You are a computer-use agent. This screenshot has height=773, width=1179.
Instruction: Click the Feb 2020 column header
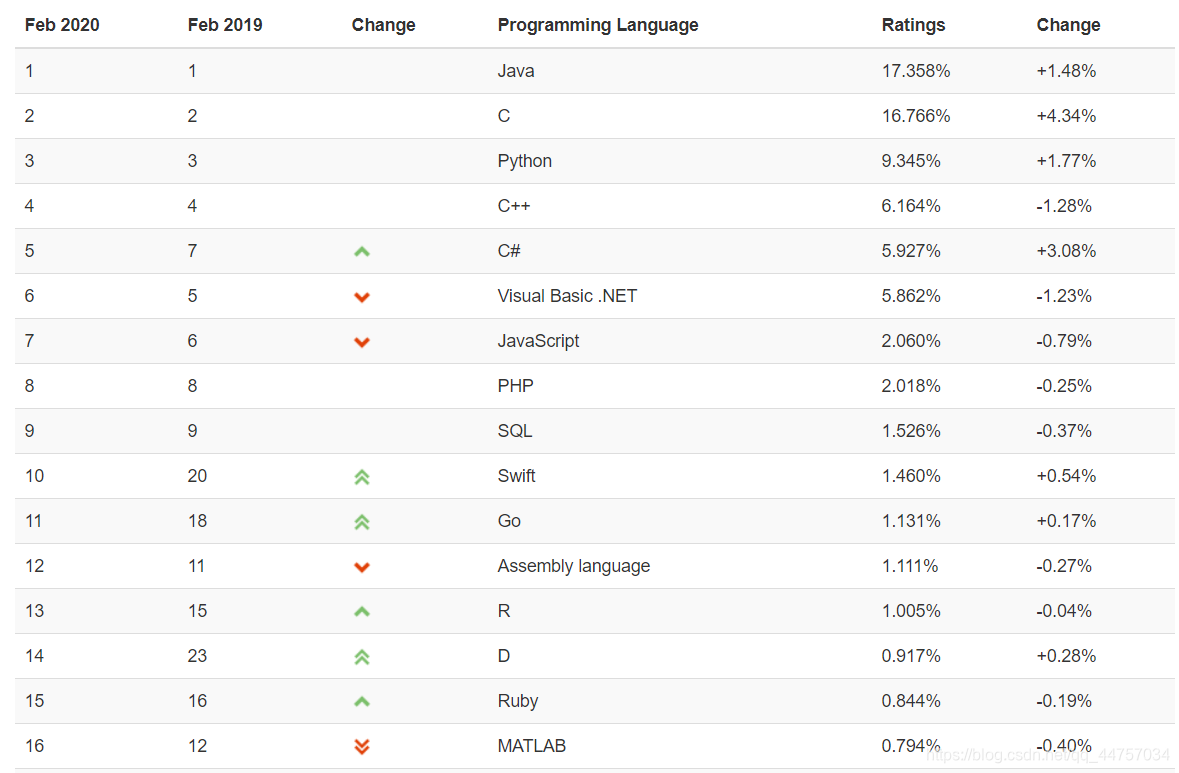tap(62, 25)
